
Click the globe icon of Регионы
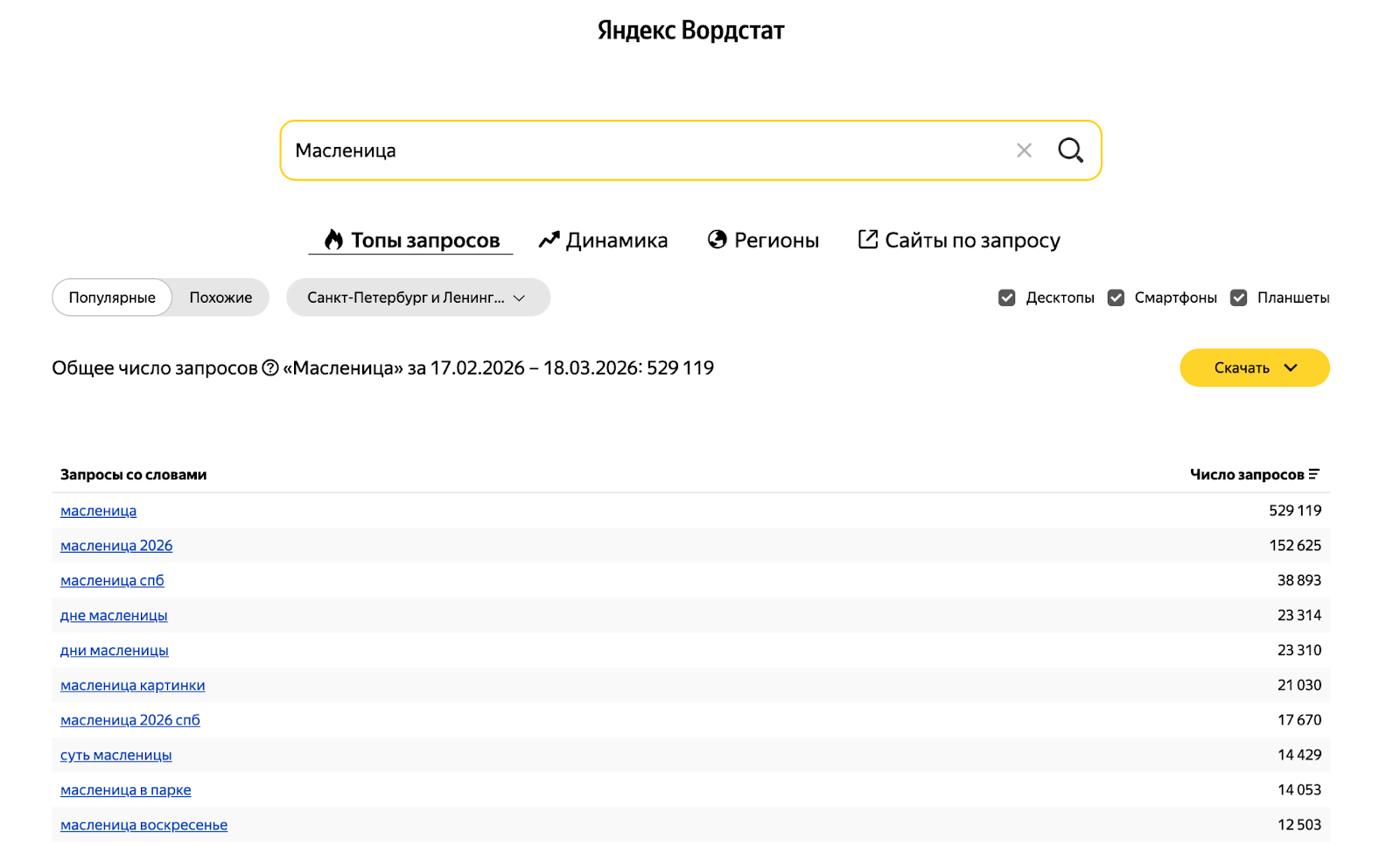(x=717, y=240)
